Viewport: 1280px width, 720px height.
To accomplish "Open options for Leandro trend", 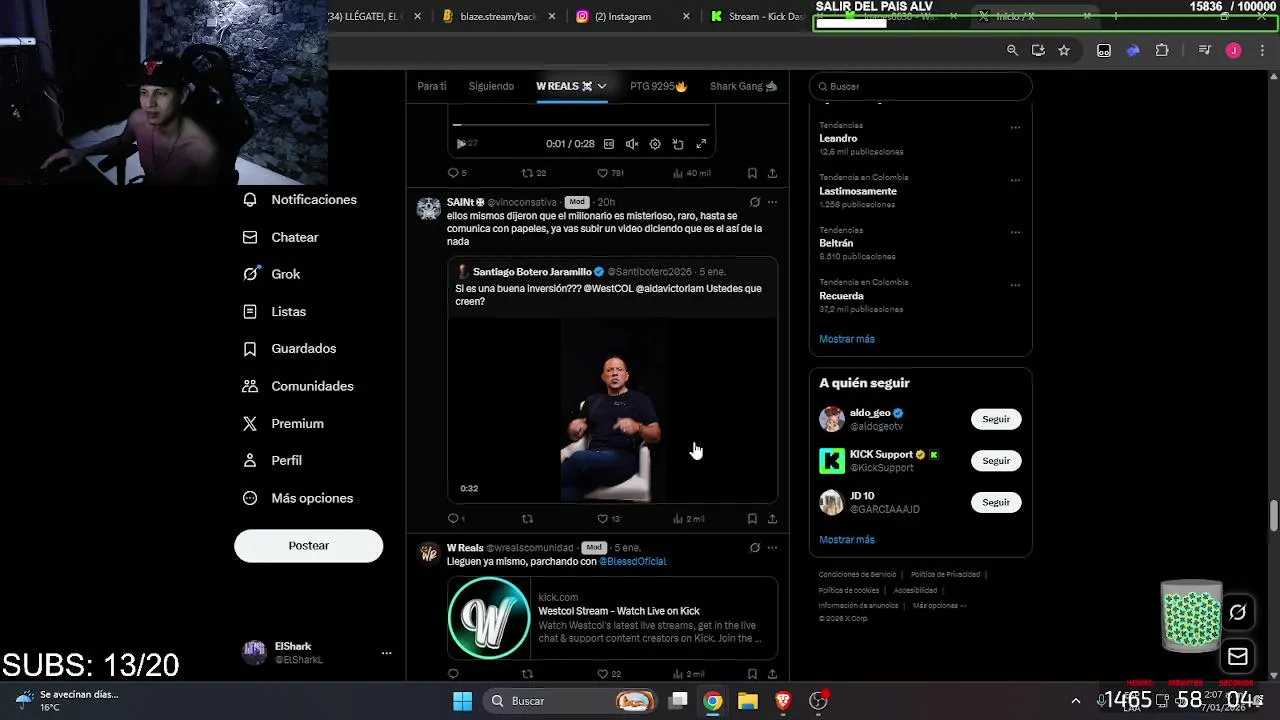I will (x=1015, y=128).
